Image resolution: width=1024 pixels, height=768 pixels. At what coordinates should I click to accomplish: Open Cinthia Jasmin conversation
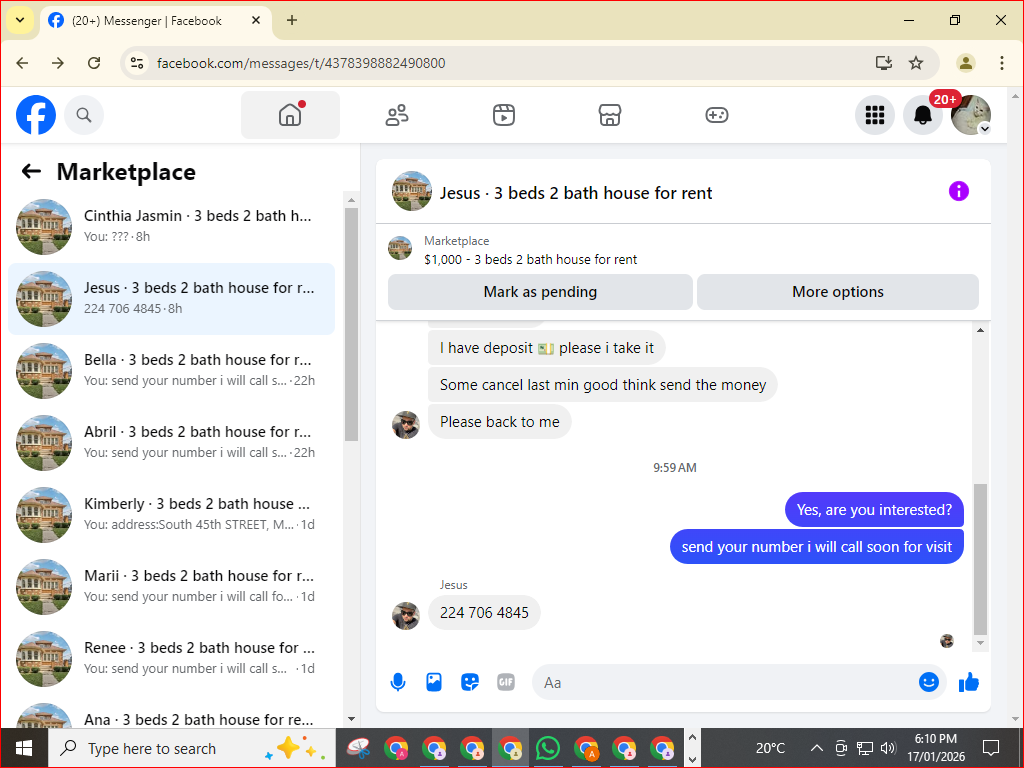click(172, 227)
